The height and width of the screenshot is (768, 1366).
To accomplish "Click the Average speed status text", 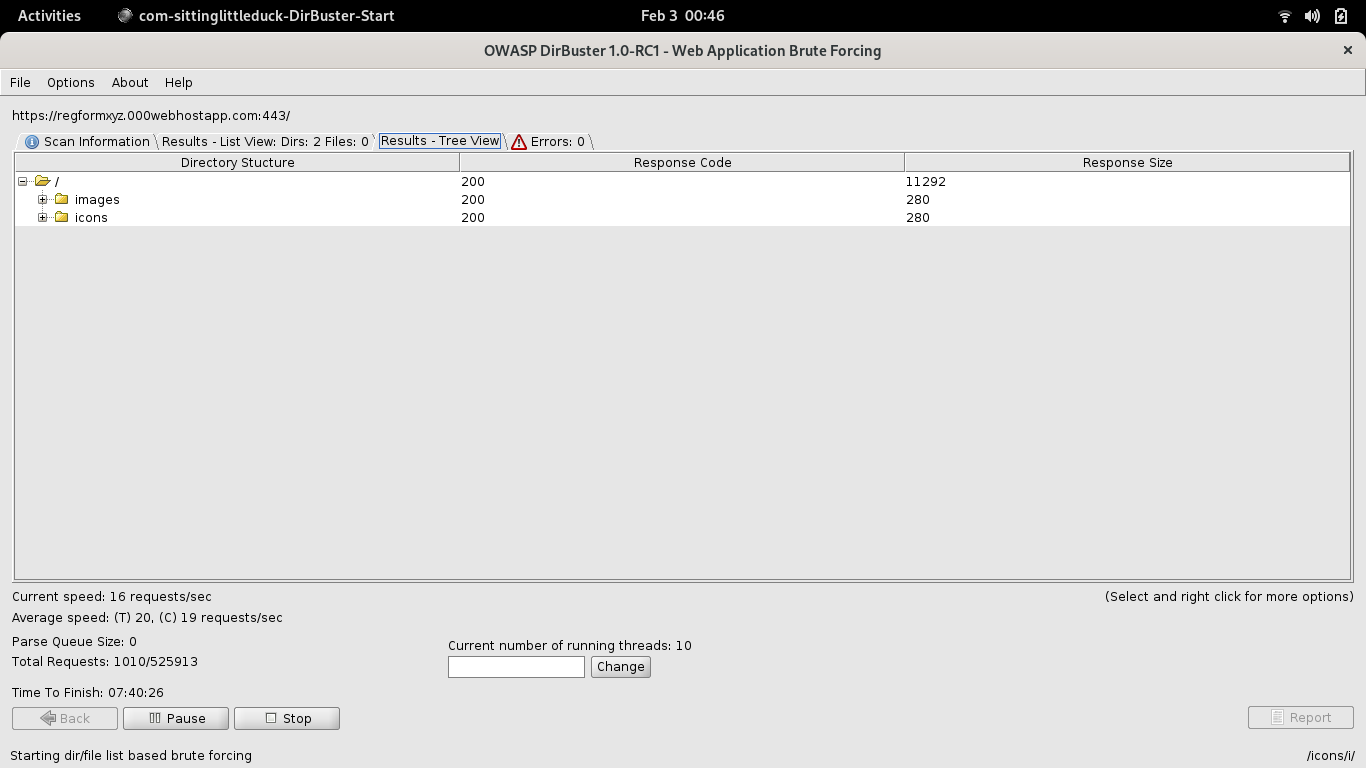I will pos(147,617).
